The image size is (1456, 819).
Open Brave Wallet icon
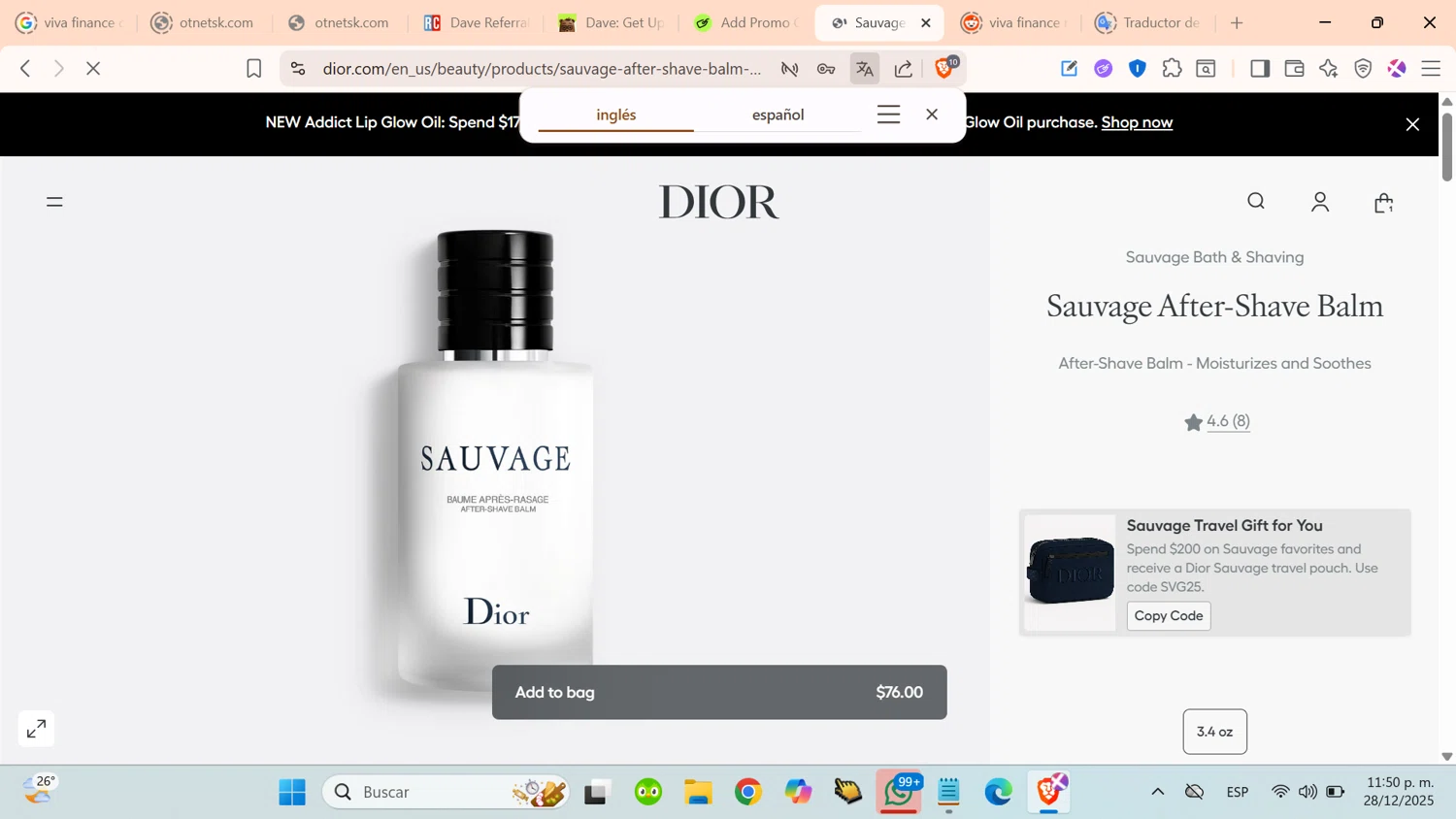coord(1294,69)
